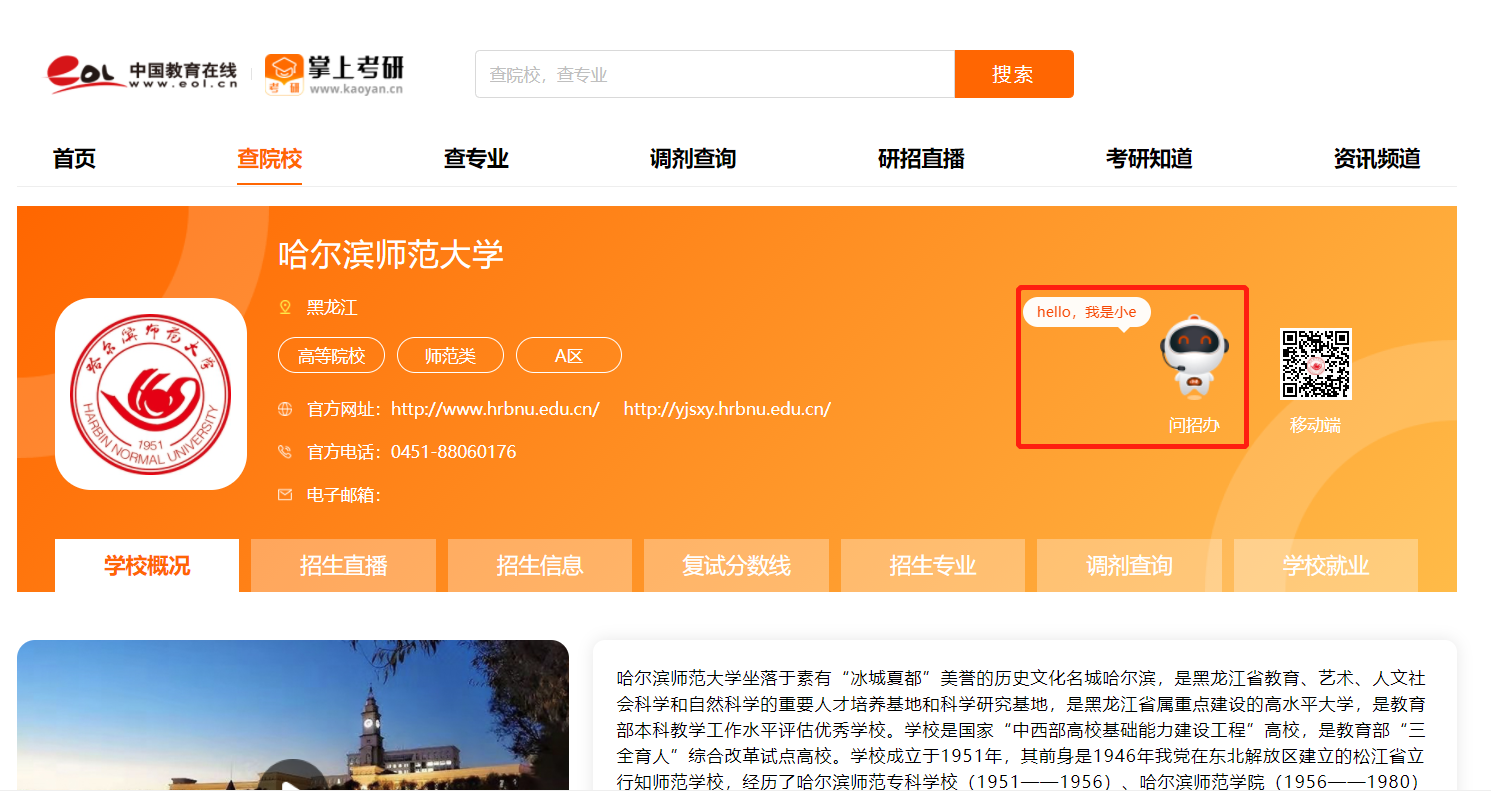Switch to the 调剂查询 school tab
This screenshot has height=796, width=1491.
(1129, 566)
